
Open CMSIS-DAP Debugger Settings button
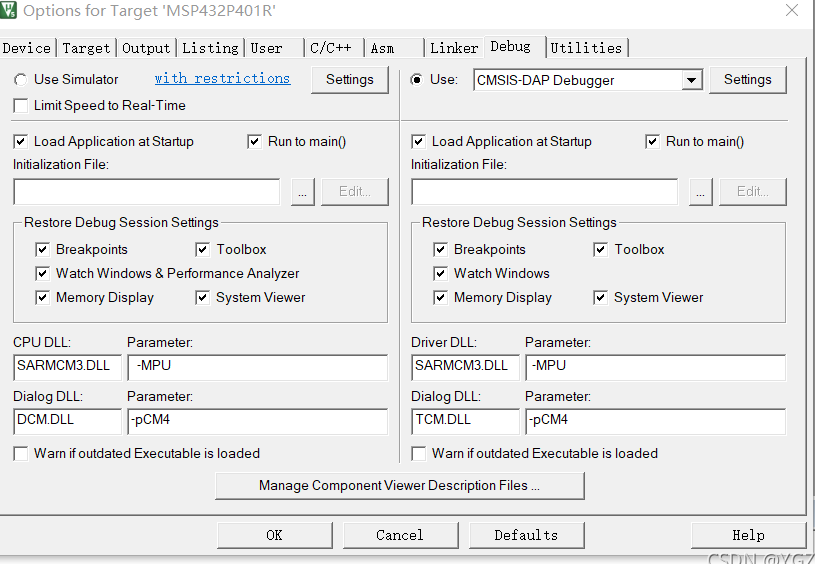[747, 80]
